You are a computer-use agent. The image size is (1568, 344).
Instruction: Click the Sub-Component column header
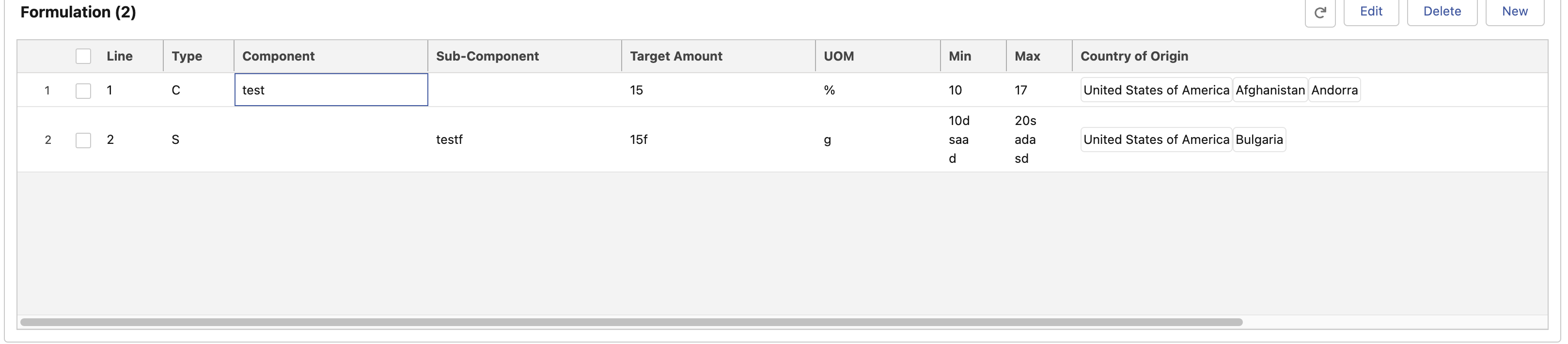(487, 56)
